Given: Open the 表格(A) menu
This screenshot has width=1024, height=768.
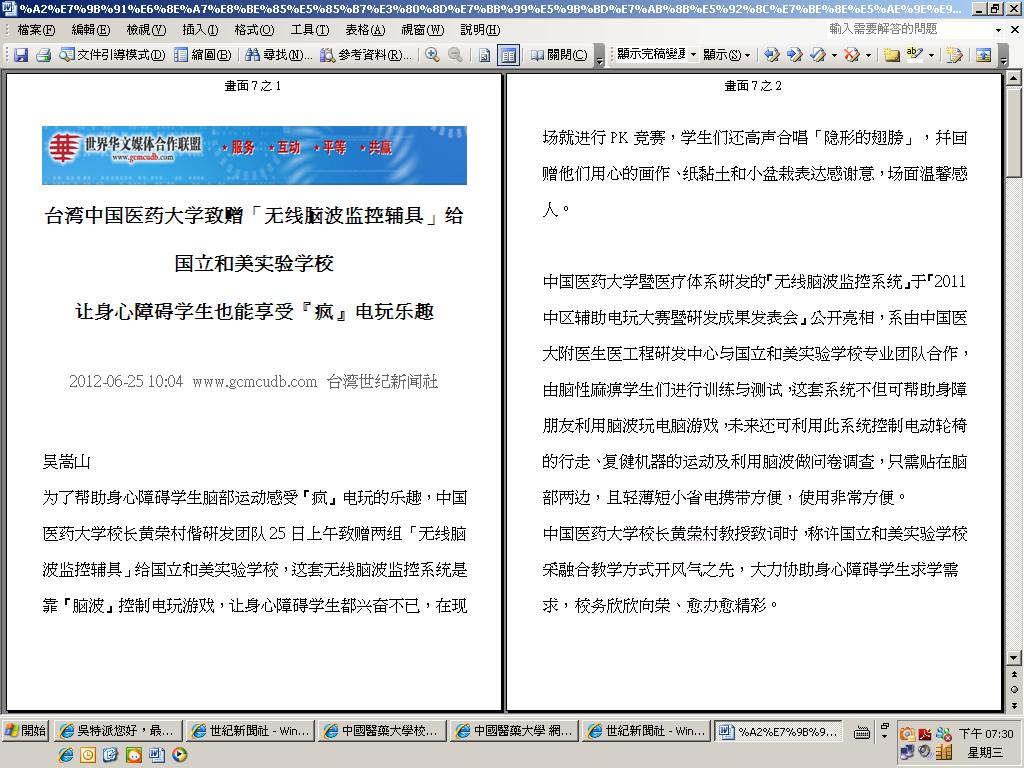Looking at the screenshot, I should 365,30.
